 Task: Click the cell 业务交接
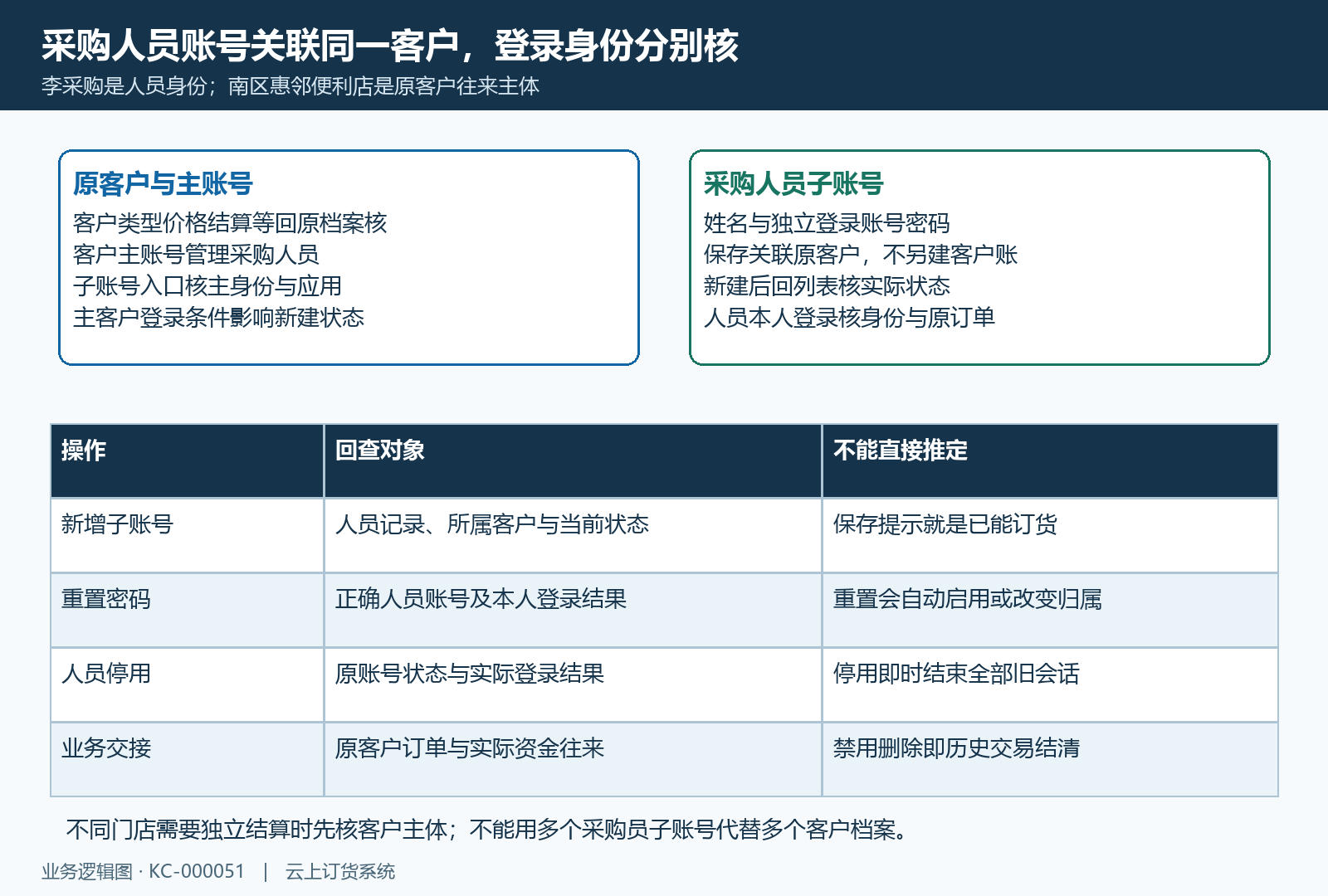188,759
